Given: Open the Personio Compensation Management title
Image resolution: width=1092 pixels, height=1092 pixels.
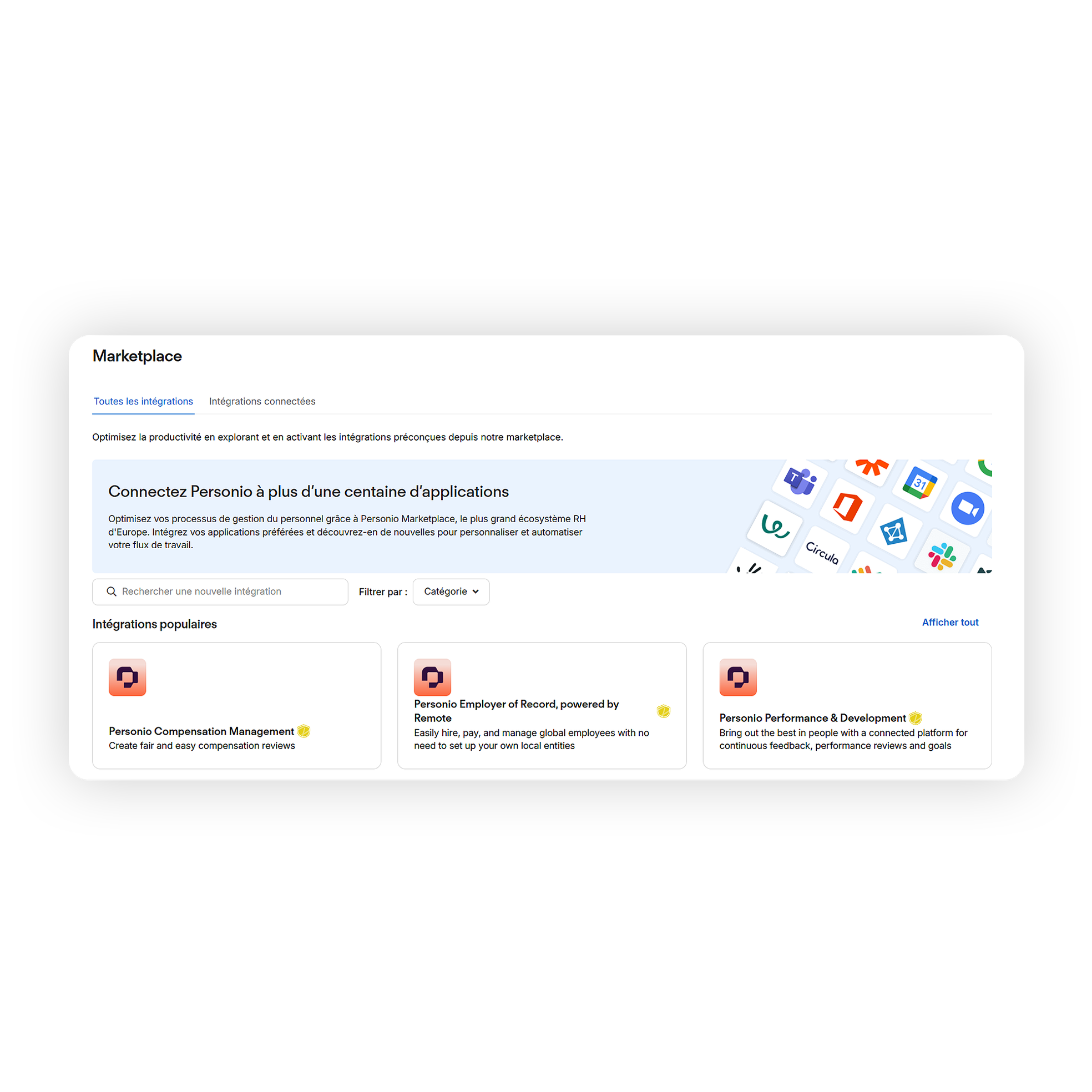Looking at the screenshot, I should [x=201, y=731].
